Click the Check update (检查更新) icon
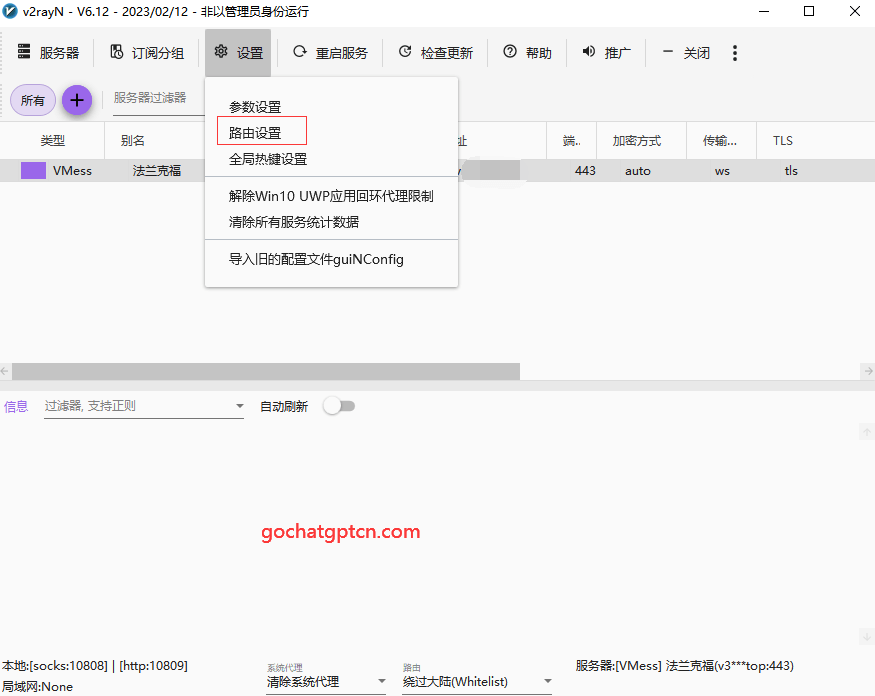875x696 pixels. (x=405, y=51)
